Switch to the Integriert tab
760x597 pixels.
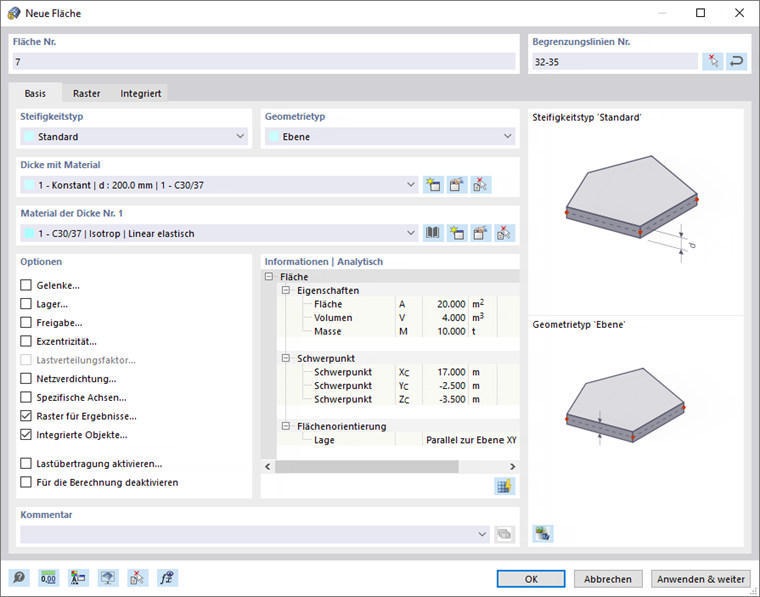[x=141, y=93]
